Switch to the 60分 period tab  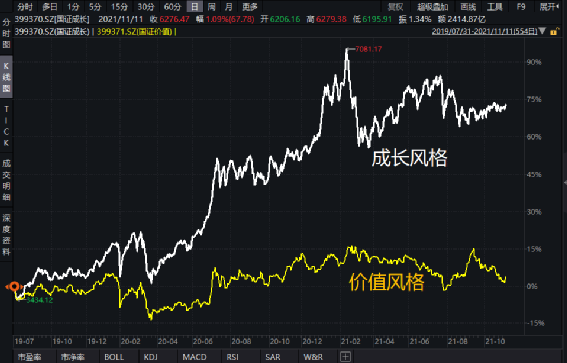172,7
